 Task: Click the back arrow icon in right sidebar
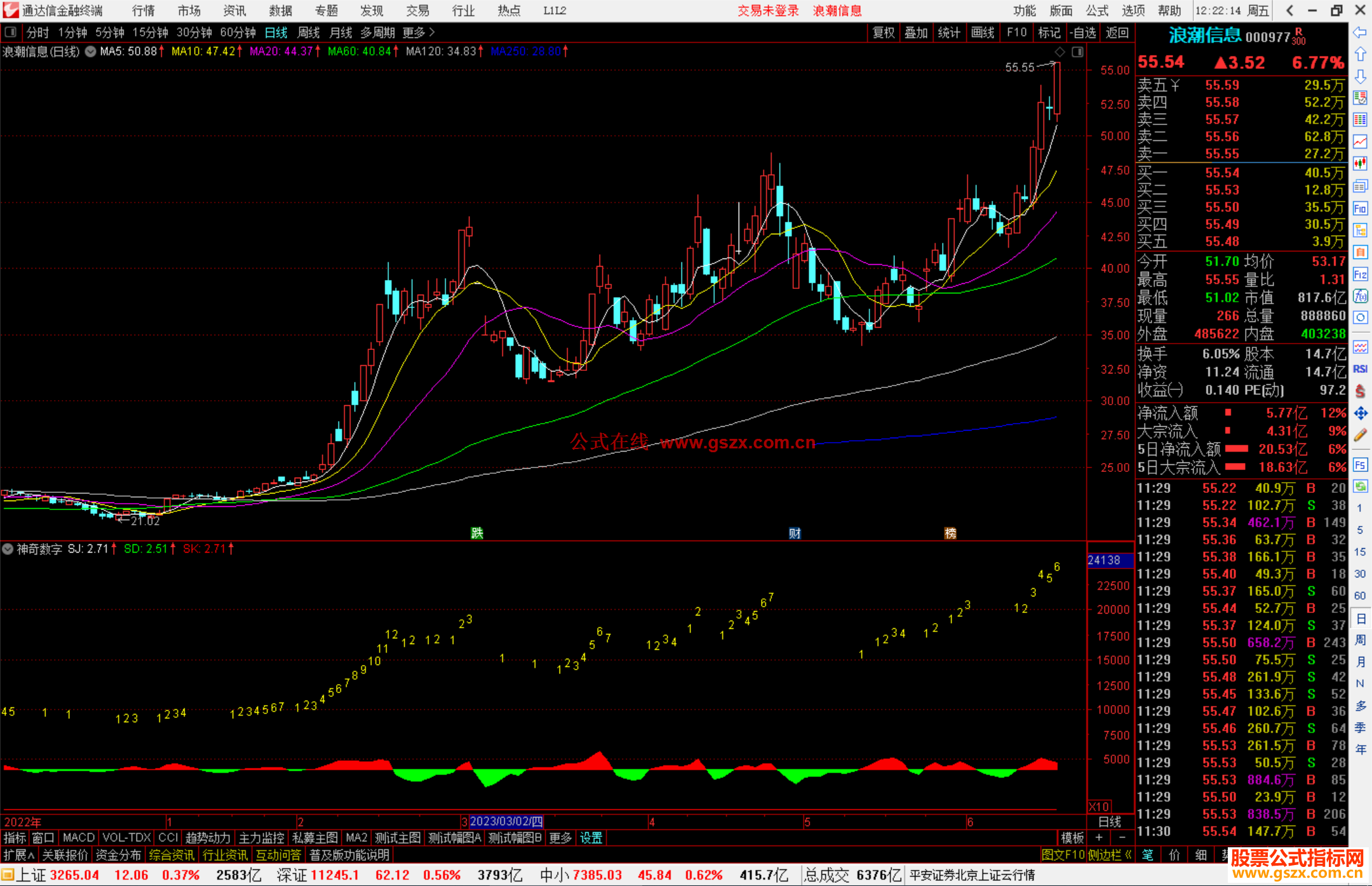pyautogui.click(x=1360, y=32)
